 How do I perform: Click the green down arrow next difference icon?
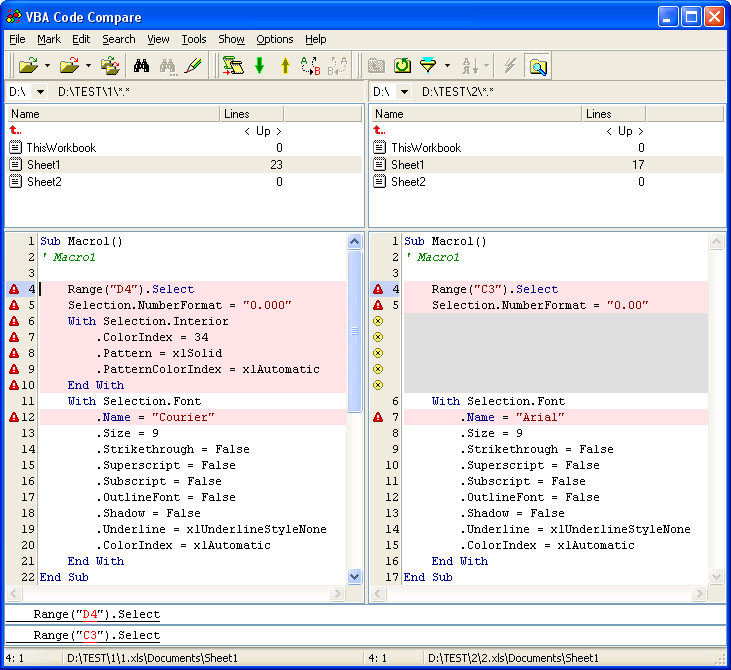(260, 66)
